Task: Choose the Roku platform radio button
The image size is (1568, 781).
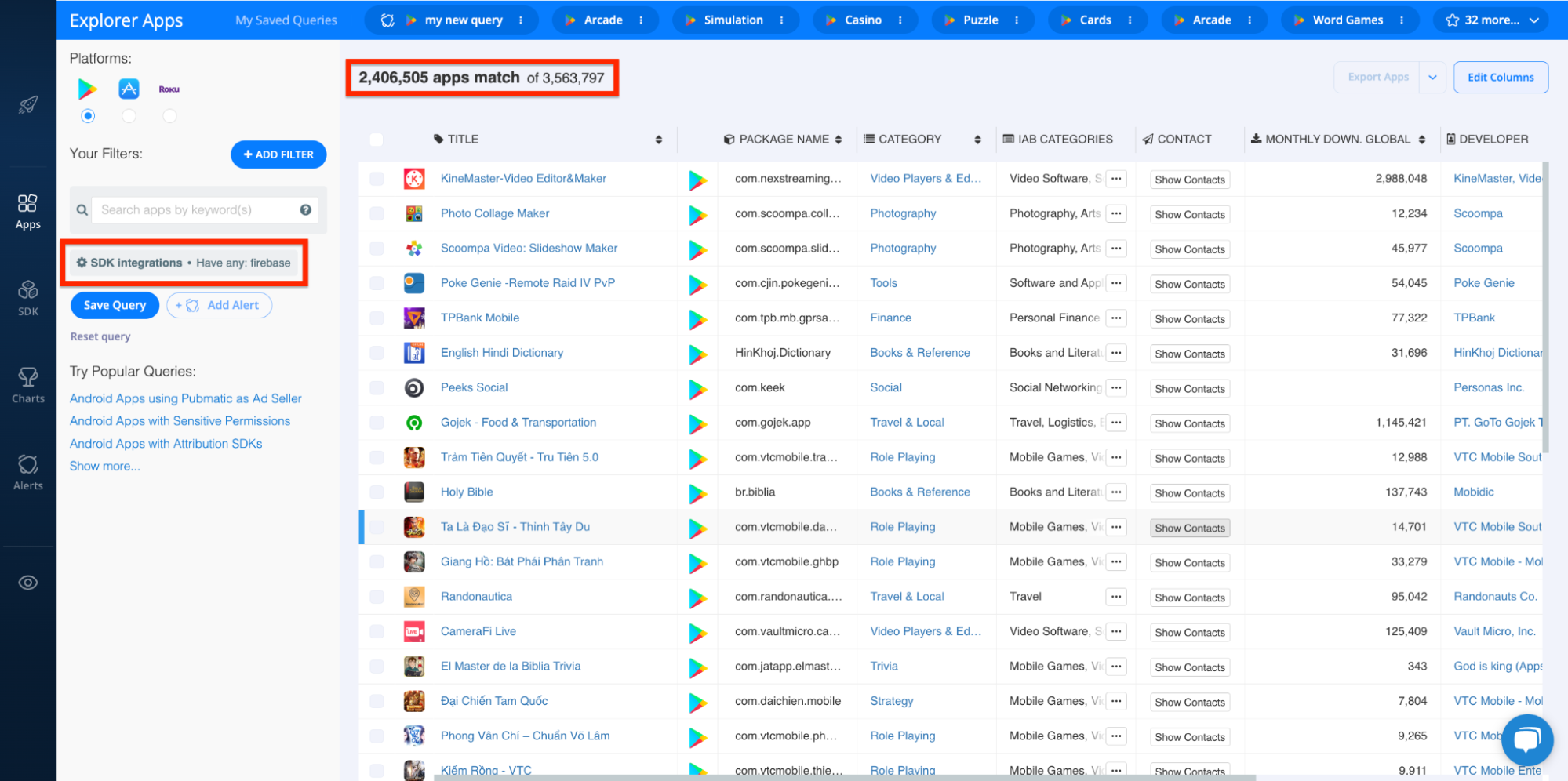Action: (x=169, y=116)
